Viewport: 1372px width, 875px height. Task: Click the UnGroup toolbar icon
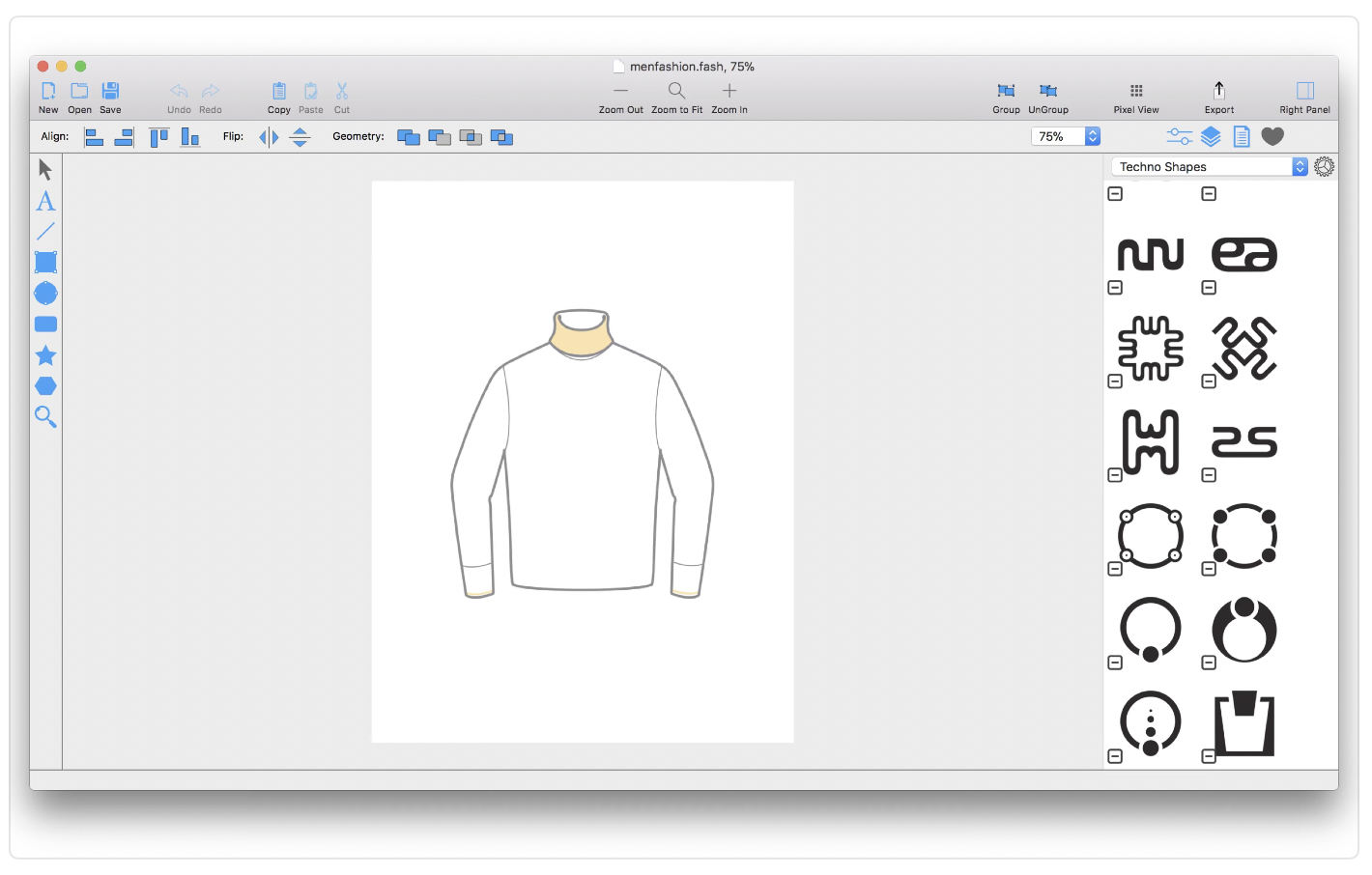coord(1047,91)
